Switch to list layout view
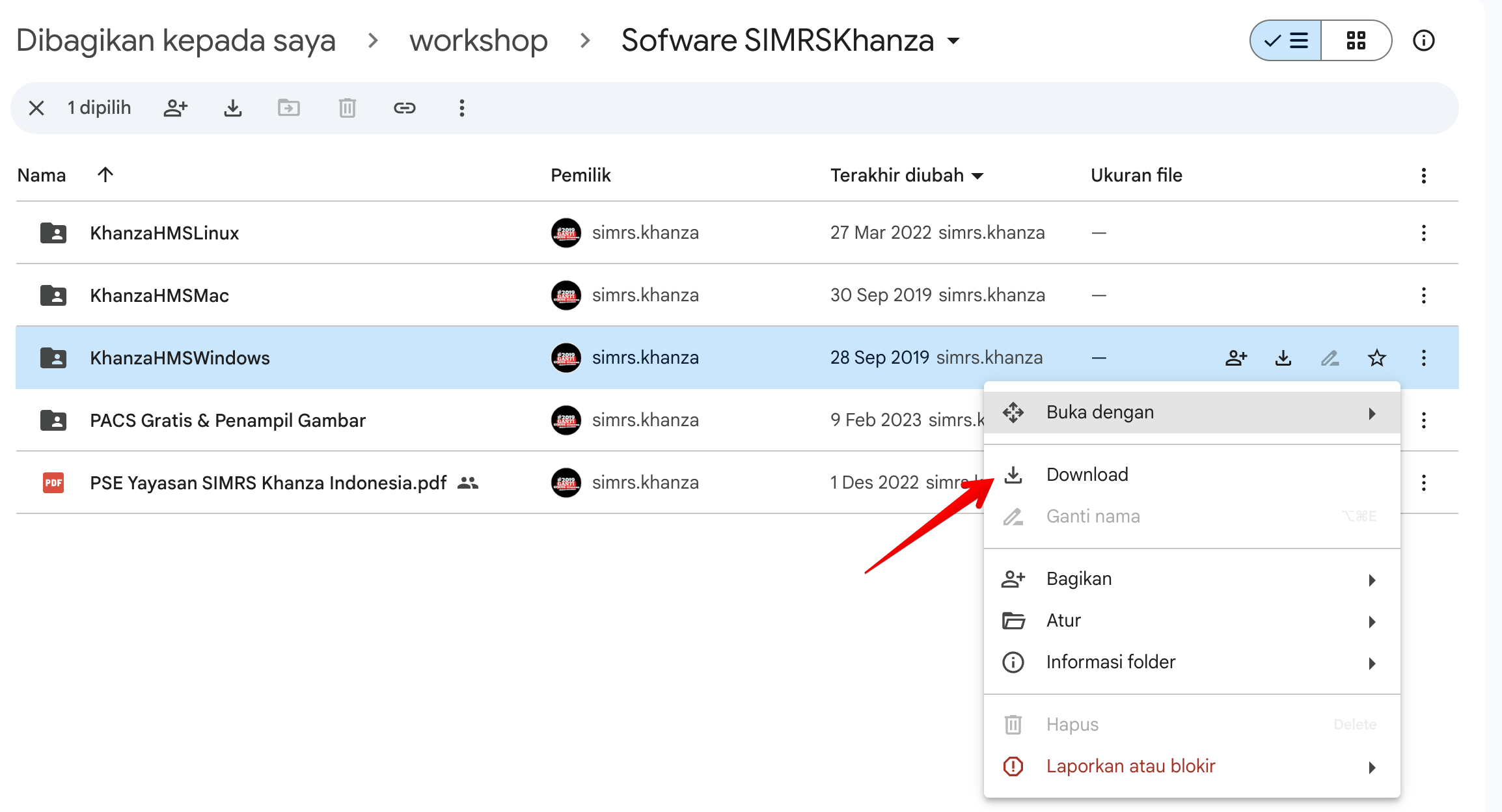Image resolution: width=1502 pixels, height=812 pixels. coord(1286,40)
